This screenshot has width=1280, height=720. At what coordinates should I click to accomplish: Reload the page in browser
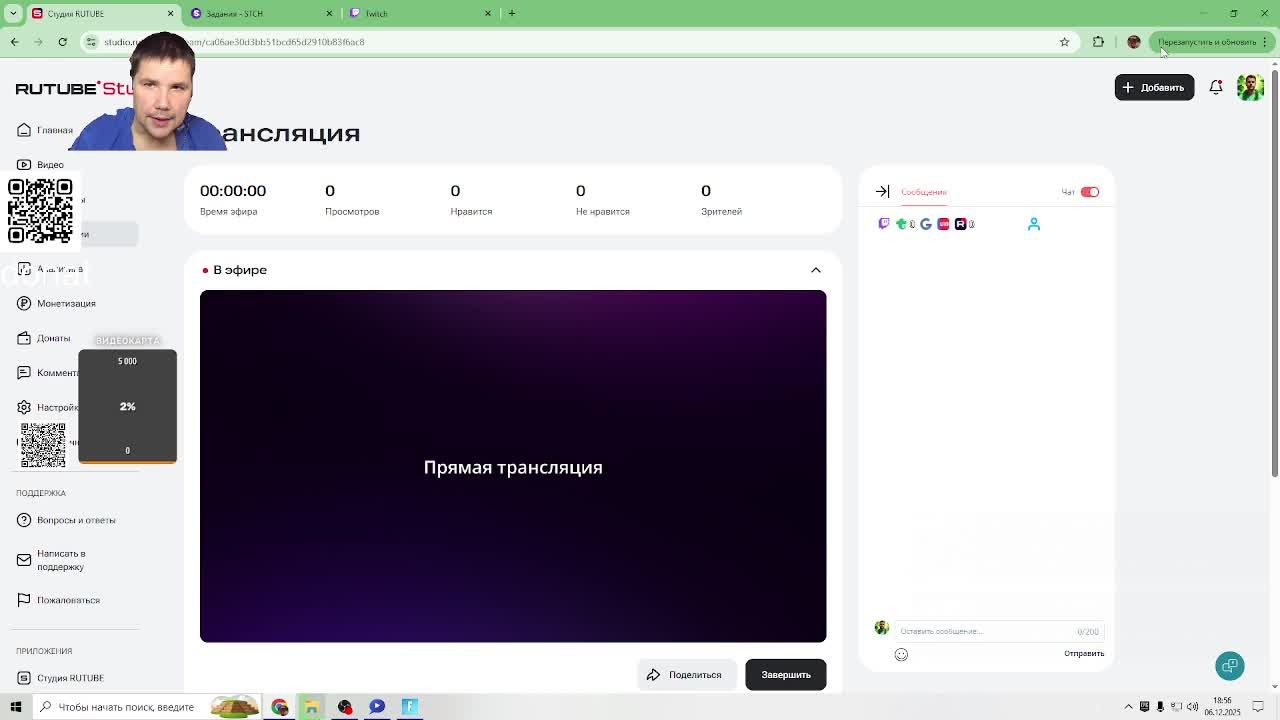(62, 42)
